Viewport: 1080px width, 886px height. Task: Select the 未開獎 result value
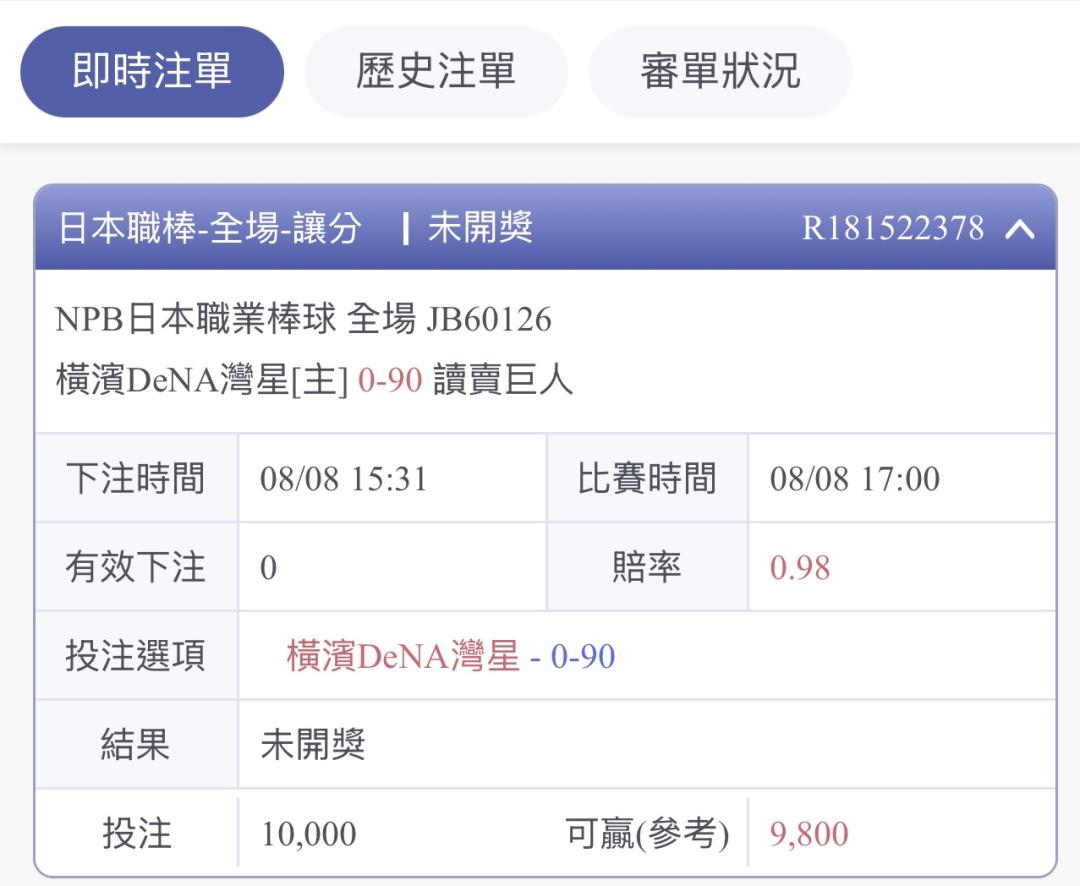313,745
